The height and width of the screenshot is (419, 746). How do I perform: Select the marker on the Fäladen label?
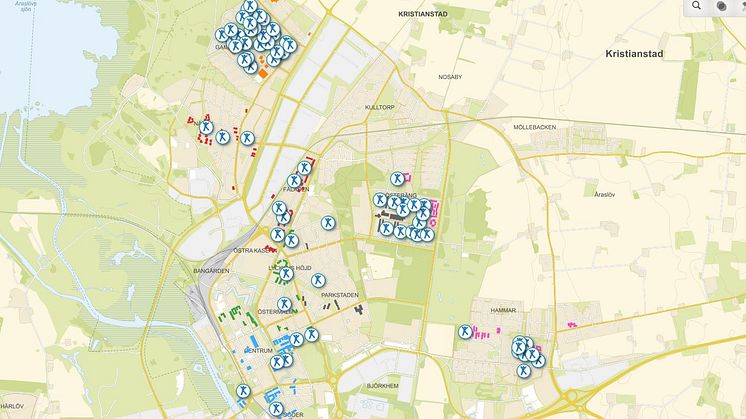[296, 182]
